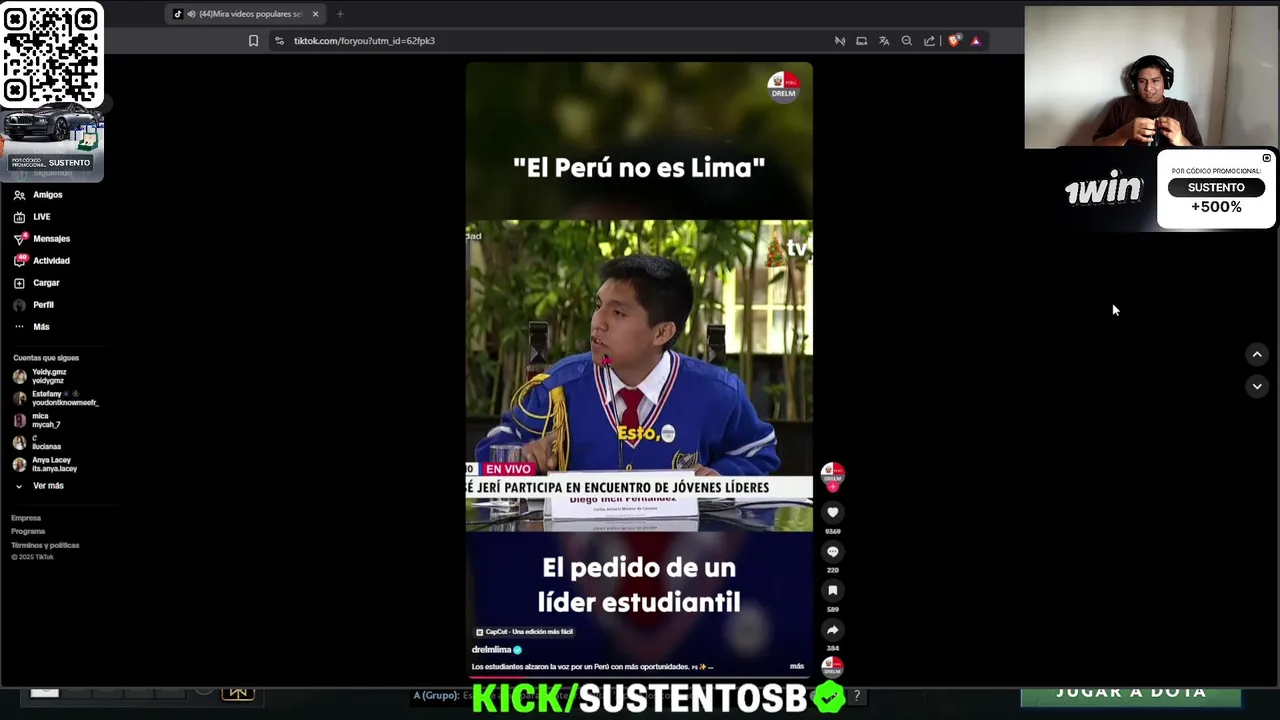This screenshot has height=720, width=1280.
Task: Open Perfil in the sidebar
Action: point(43,305)
